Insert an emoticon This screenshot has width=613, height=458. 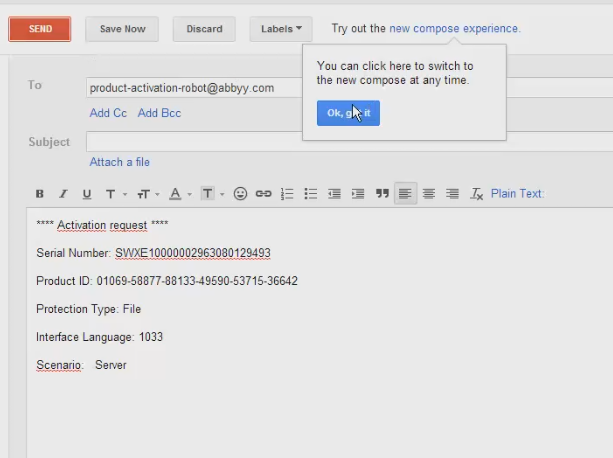coord(240,194)
